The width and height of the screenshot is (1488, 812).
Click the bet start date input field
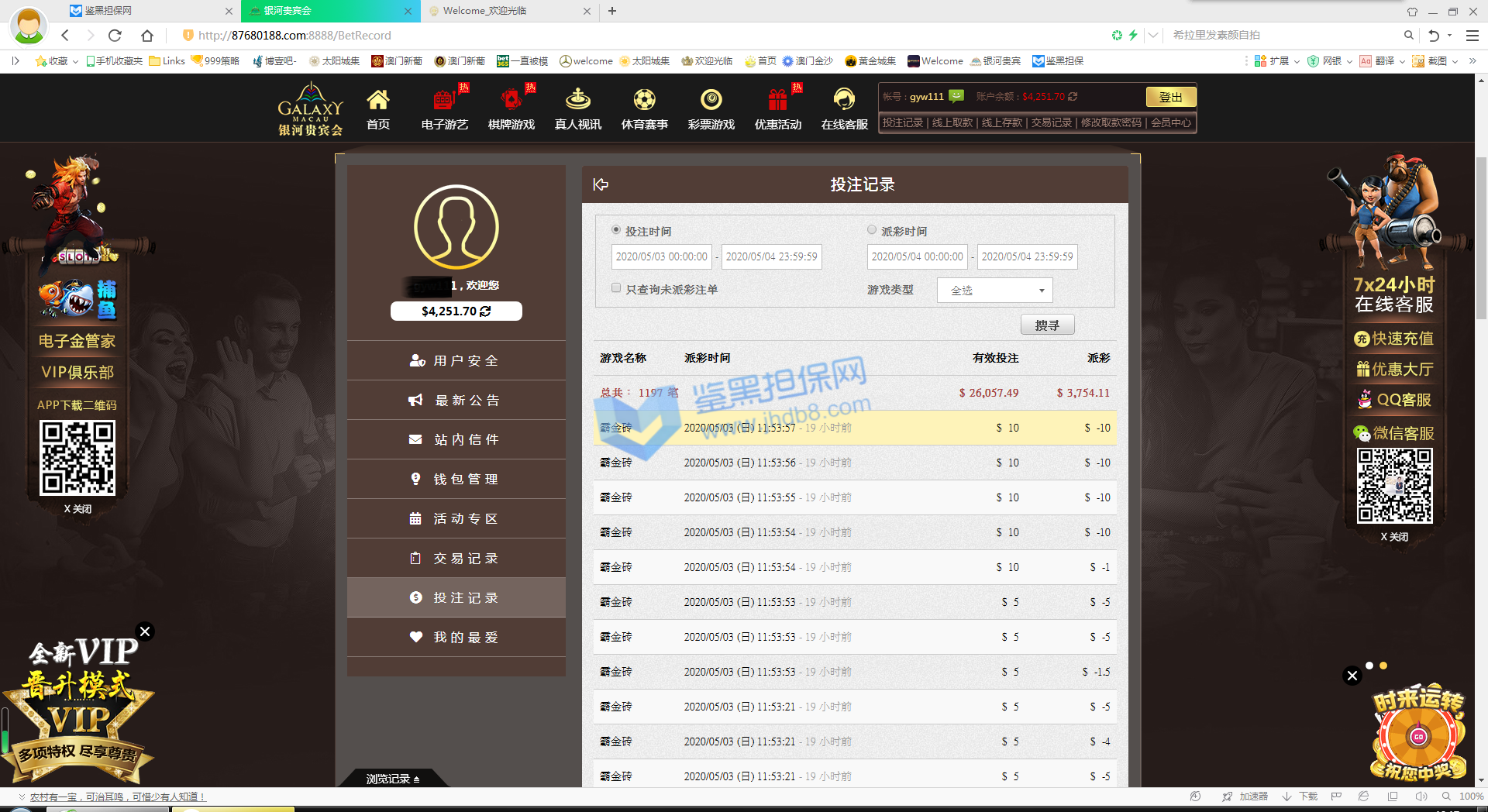pyautogui.click(x=661, y=256)
